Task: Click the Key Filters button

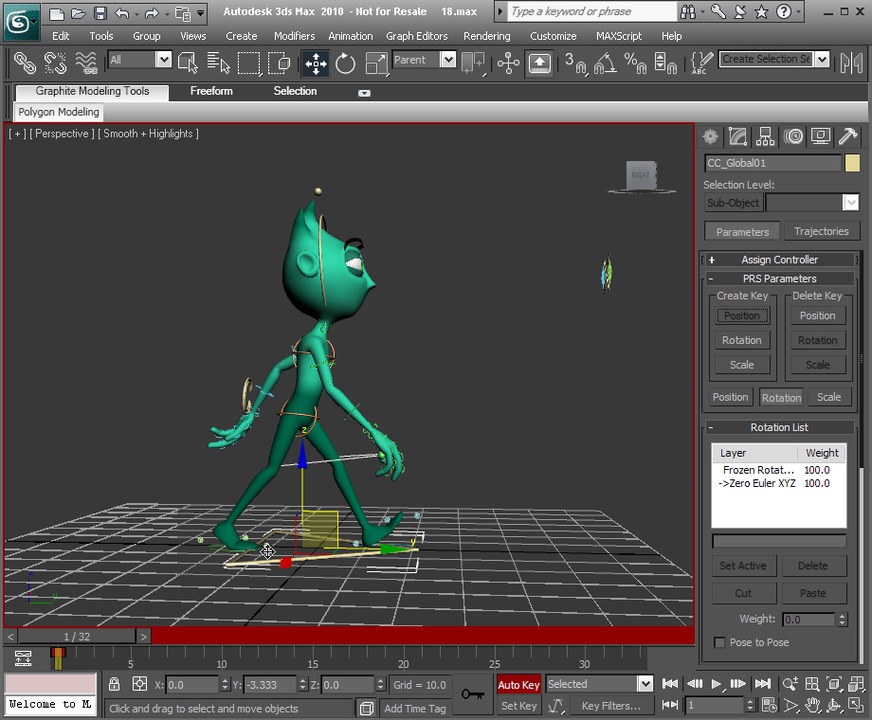Action: click(x=610, y=706)
